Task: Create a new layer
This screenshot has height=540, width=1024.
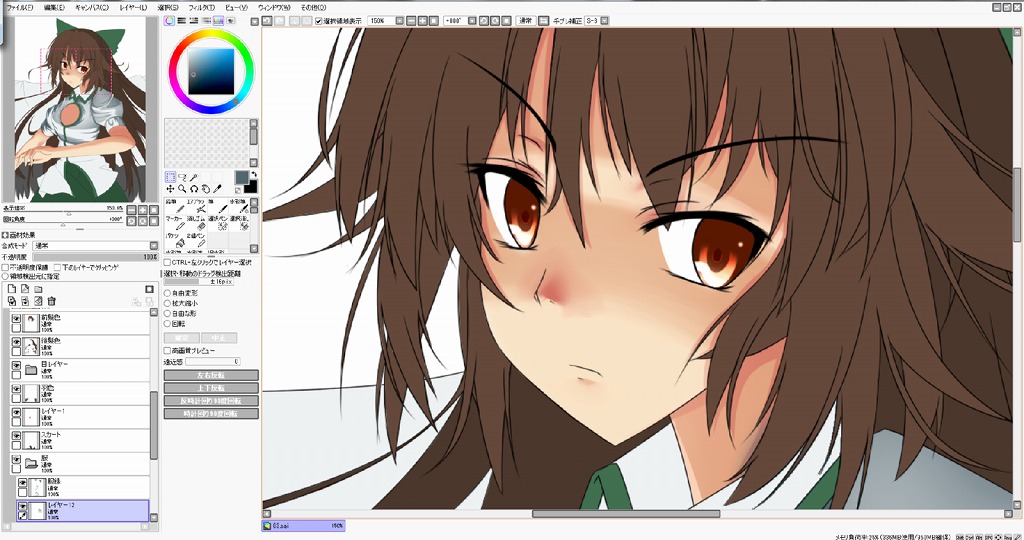Action: click(x=11, y=289)
